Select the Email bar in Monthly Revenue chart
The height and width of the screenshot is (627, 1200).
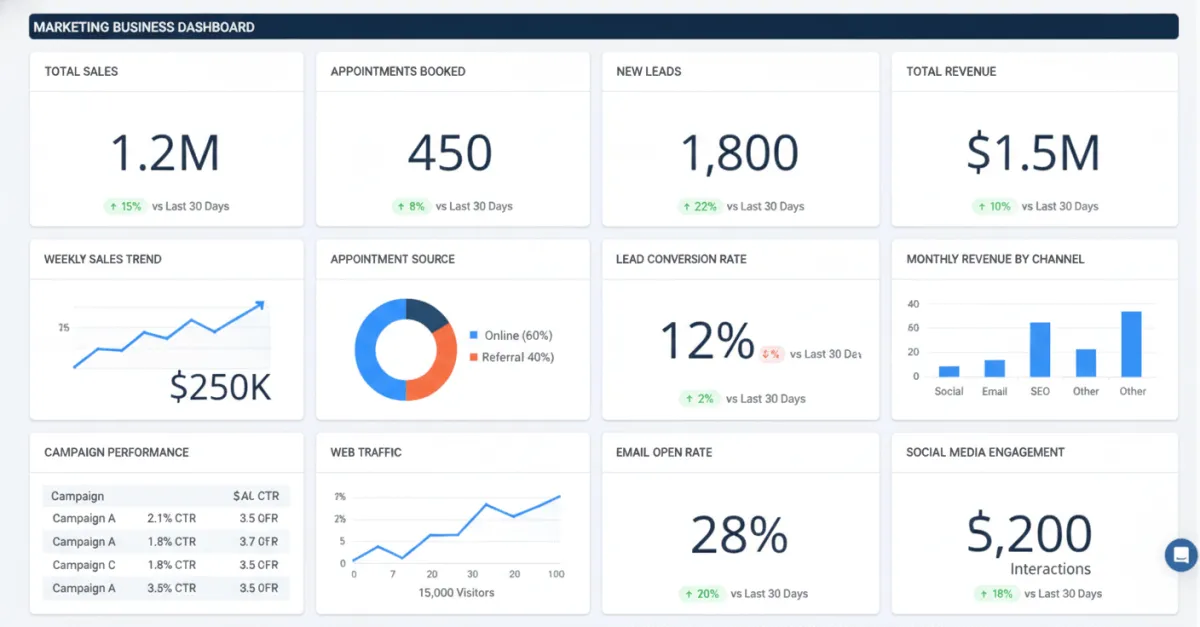point(994,368)
